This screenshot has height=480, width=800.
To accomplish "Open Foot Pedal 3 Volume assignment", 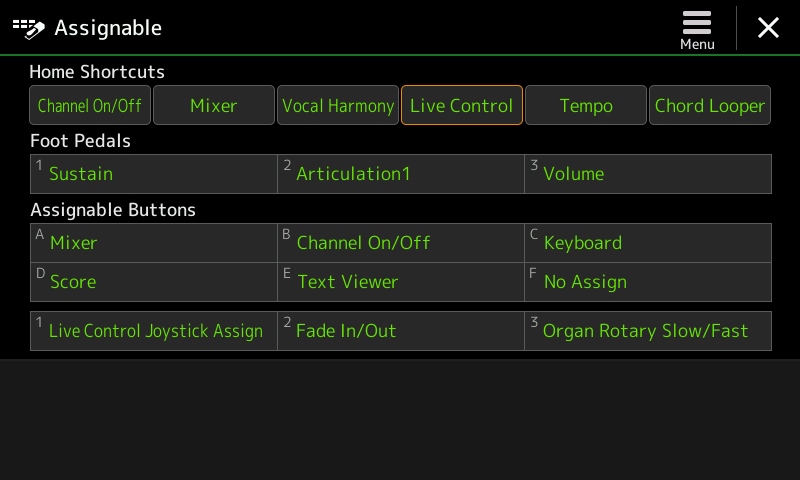I will 648,174.
